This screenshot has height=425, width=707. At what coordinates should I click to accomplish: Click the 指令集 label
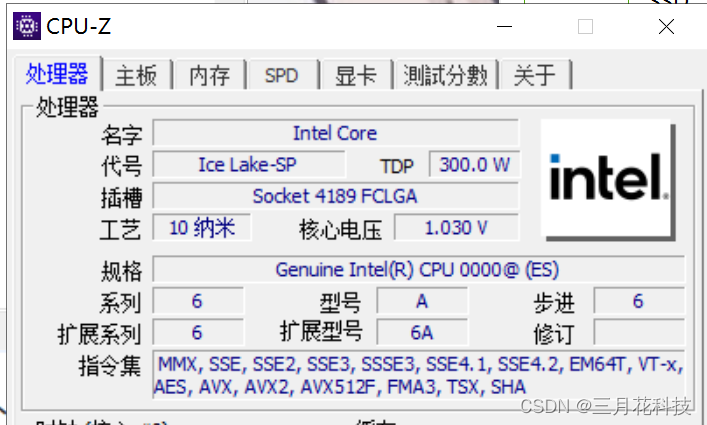pos(110,366)
